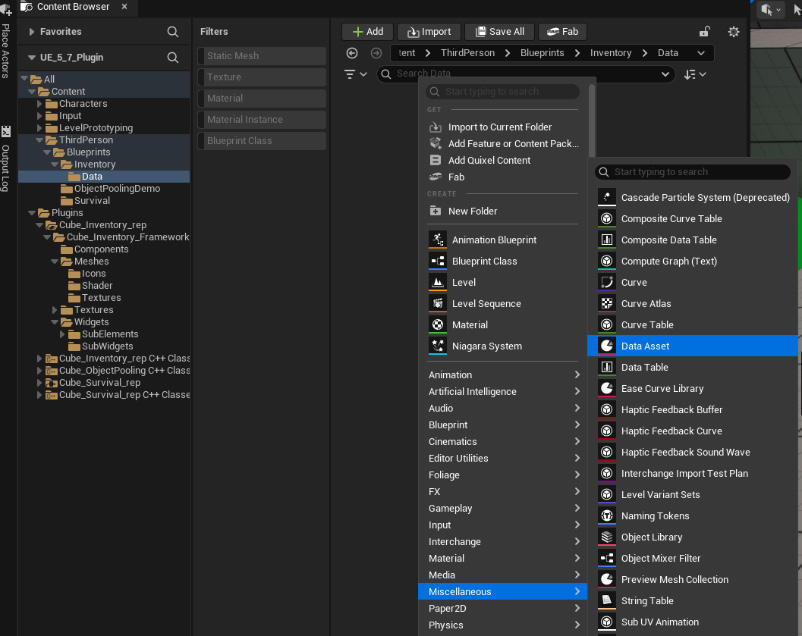Click the Data Asset icon in submenu
Image resolution: width=802 pixels, height=636 pixels.
tap(607, 346)
